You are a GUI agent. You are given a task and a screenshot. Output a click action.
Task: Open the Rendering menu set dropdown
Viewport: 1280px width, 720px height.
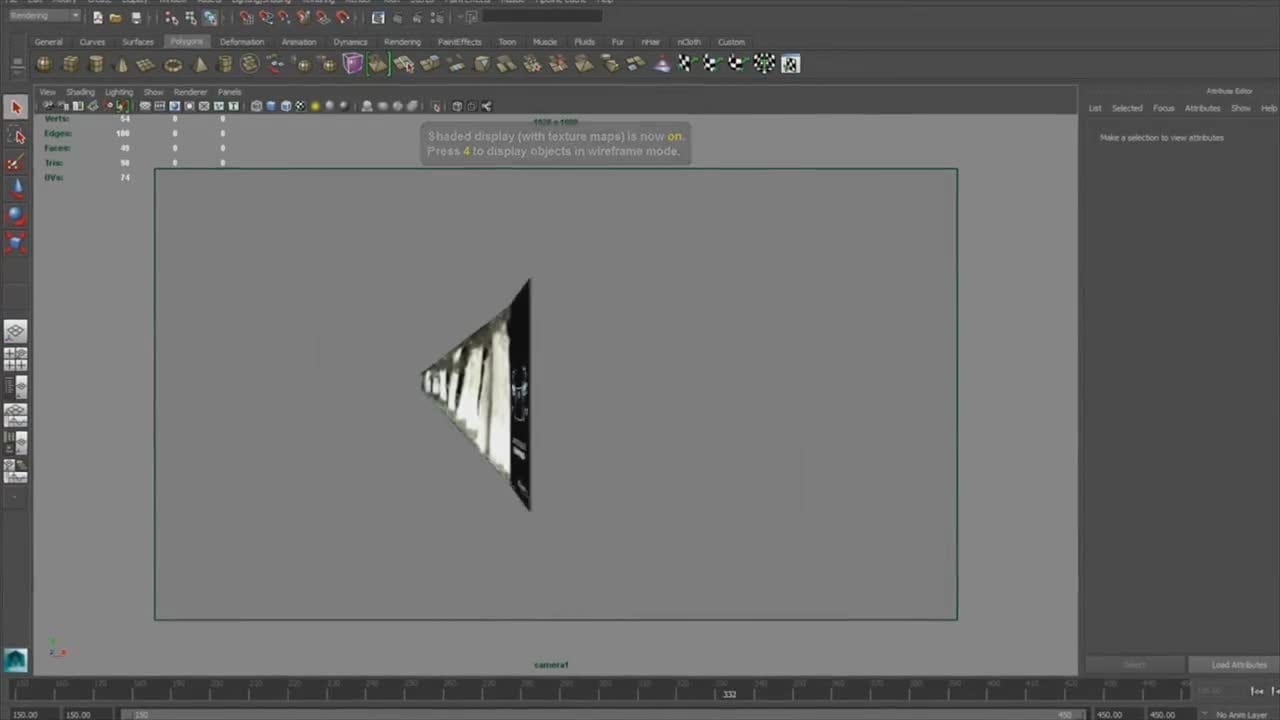[45, 16]
